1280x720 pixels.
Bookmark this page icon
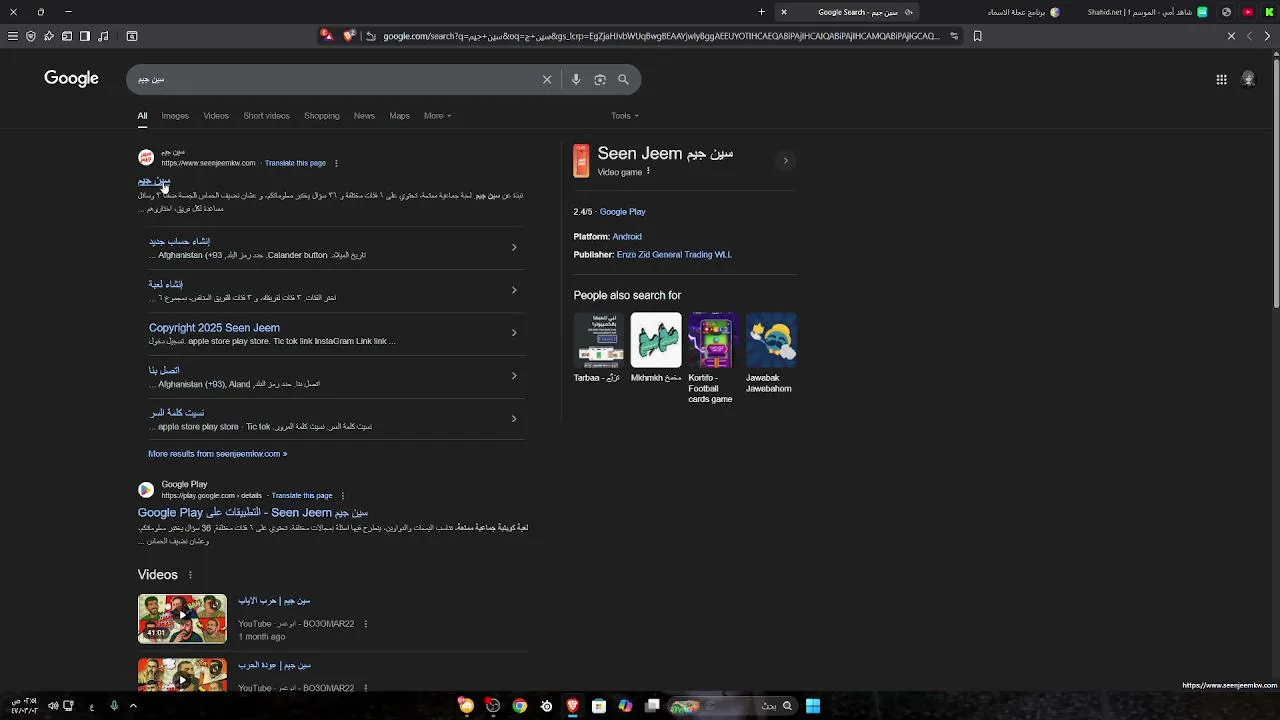point(977,36)
